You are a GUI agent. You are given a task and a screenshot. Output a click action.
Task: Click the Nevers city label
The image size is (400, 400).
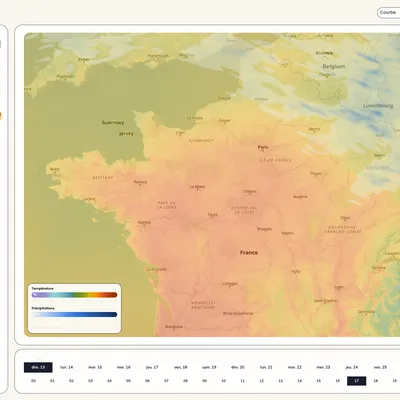288,233
